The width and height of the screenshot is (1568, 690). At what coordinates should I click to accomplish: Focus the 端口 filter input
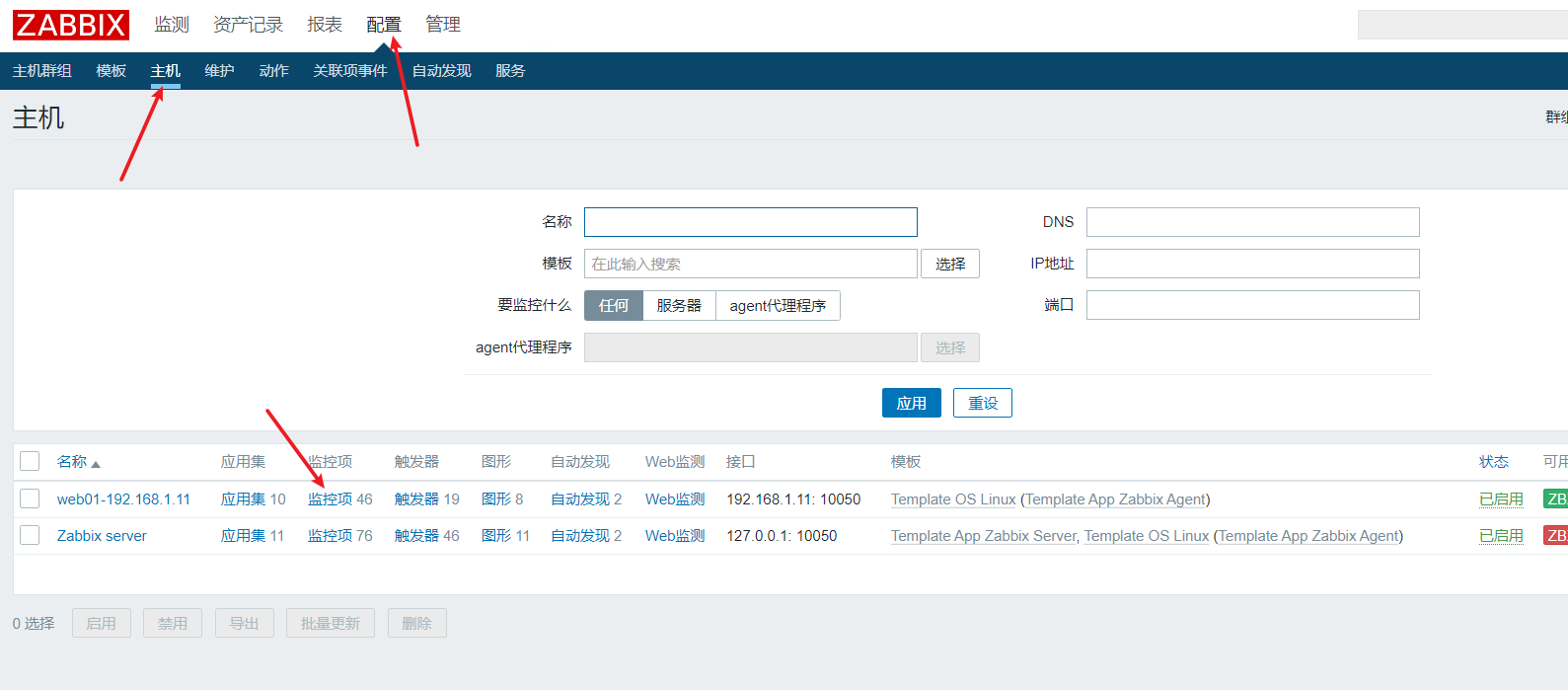pyautogui.click(x=1253, y=305)
